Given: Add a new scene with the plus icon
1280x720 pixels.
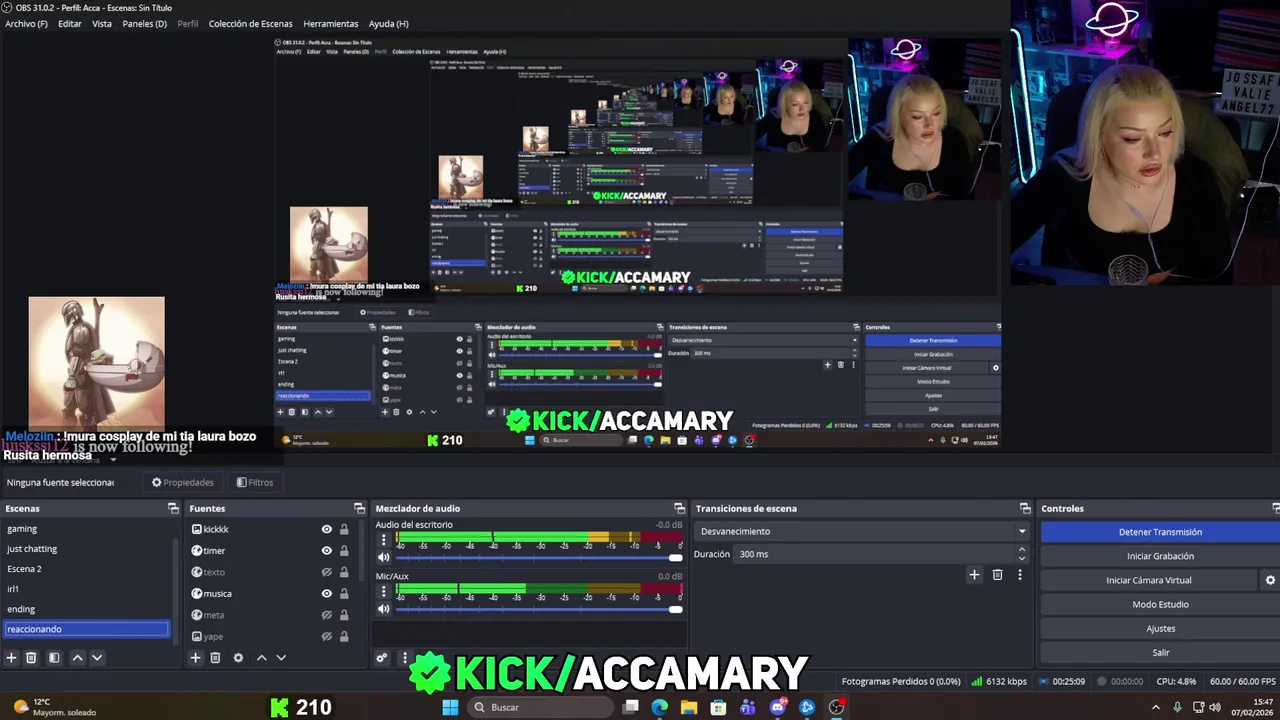Looking at the screenshot, I should [12, 657].
